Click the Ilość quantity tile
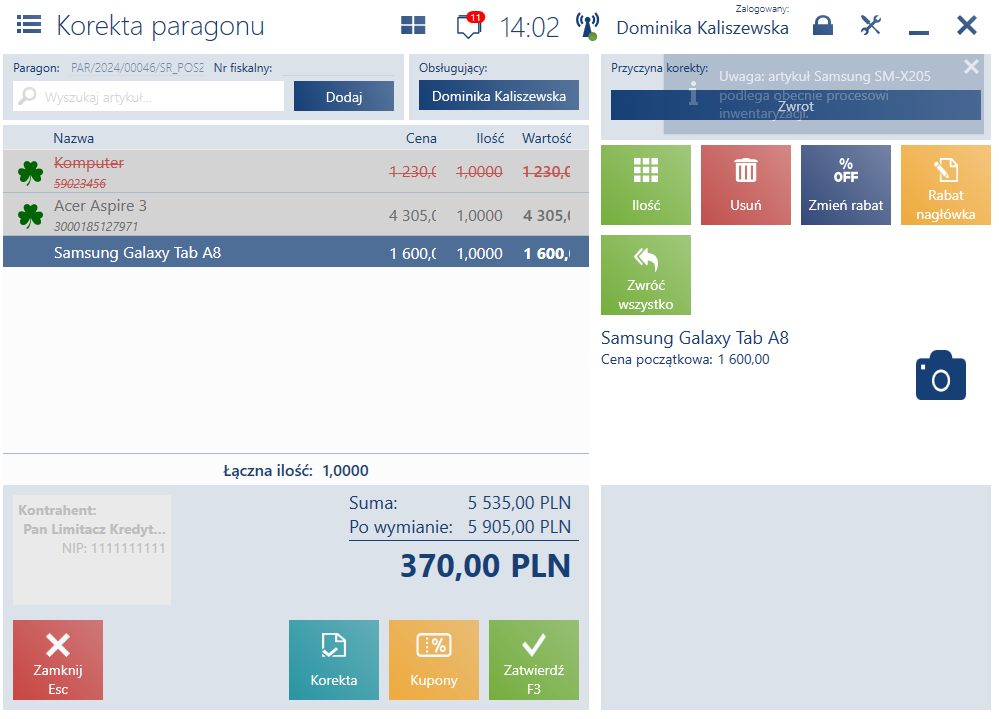The height and width of the screenshot is (719, 999). pyautogui.click(x=645, y=185)
